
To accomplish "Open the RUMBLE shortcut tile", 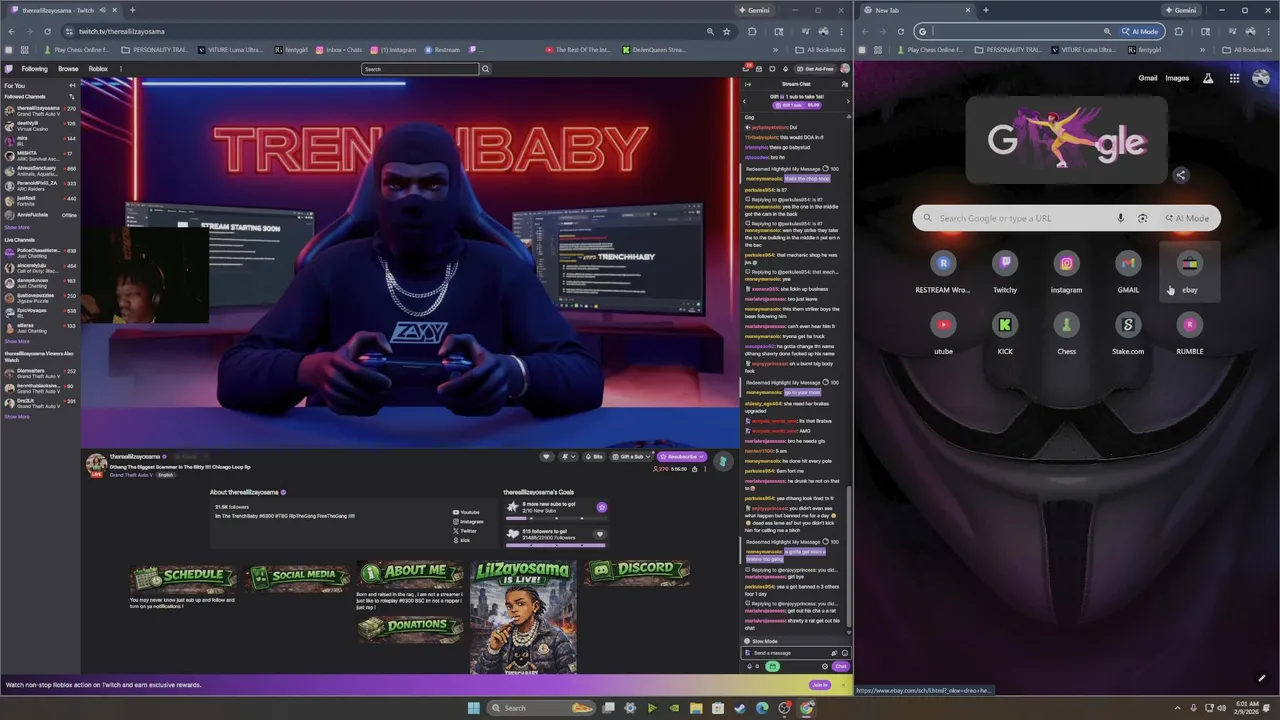I will tap(1189, 333).
